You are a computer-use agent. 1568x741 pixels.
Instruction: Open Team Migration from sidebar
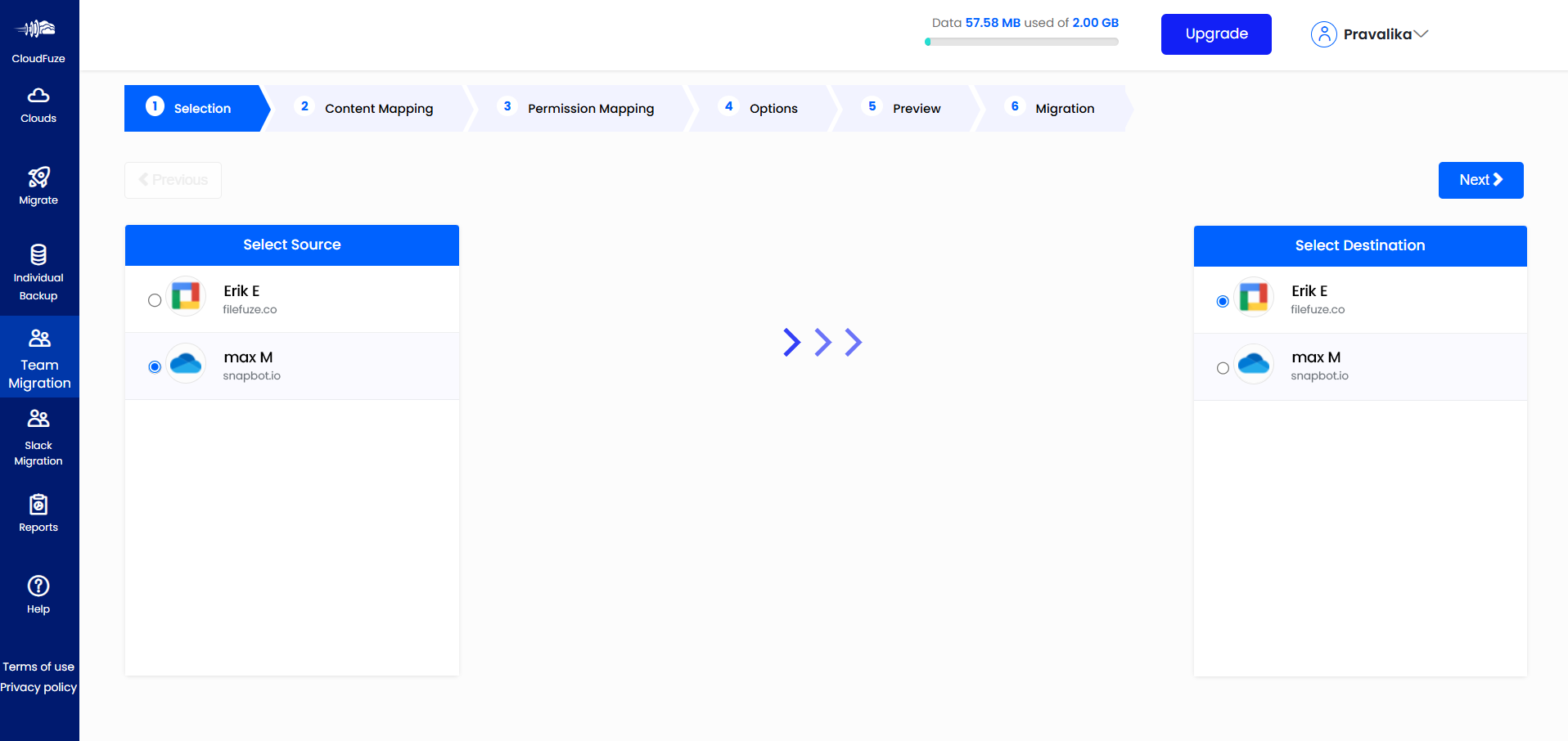pyautogui.click(x=39, y=357)
